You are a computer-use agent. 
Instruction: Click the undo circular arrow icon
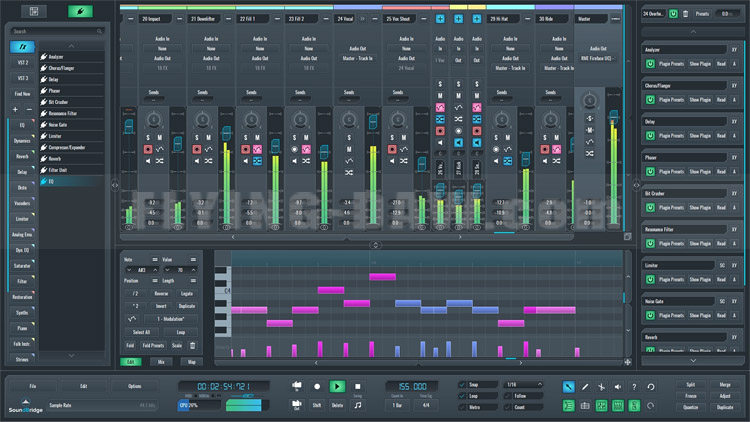(x=651, y=387)
